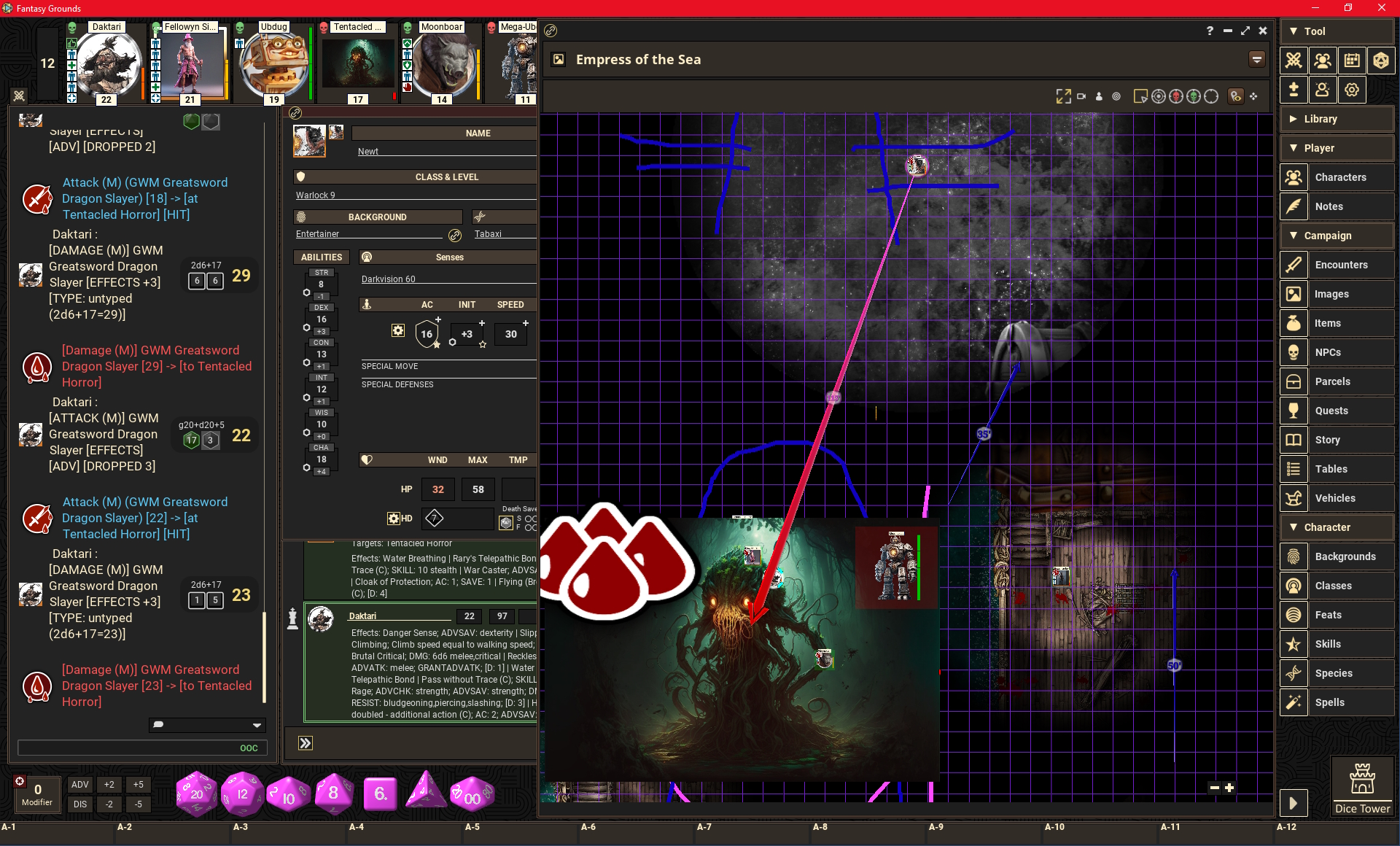Toggle the +2 modifier button
This screenshot has height=846, width=1400.
pyautogui.click(x=109, y=785)
